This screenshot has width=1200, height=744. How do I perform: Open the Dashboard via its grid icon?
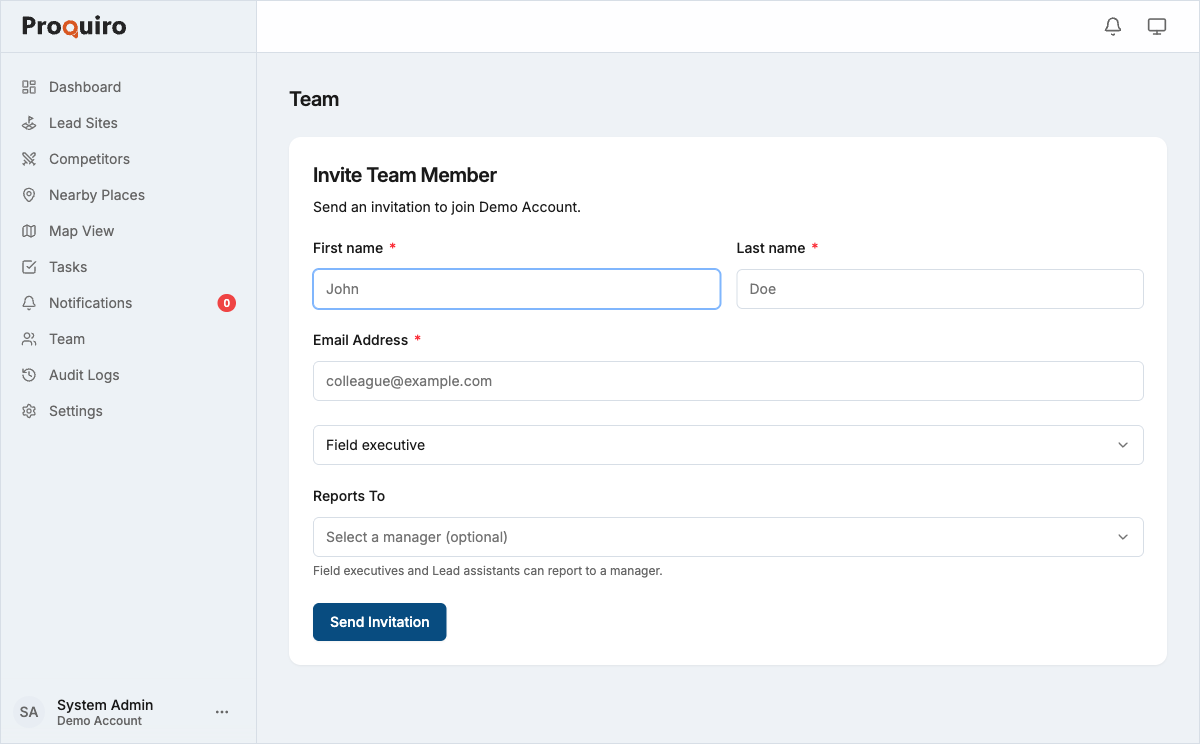click(x=30, y=87)
